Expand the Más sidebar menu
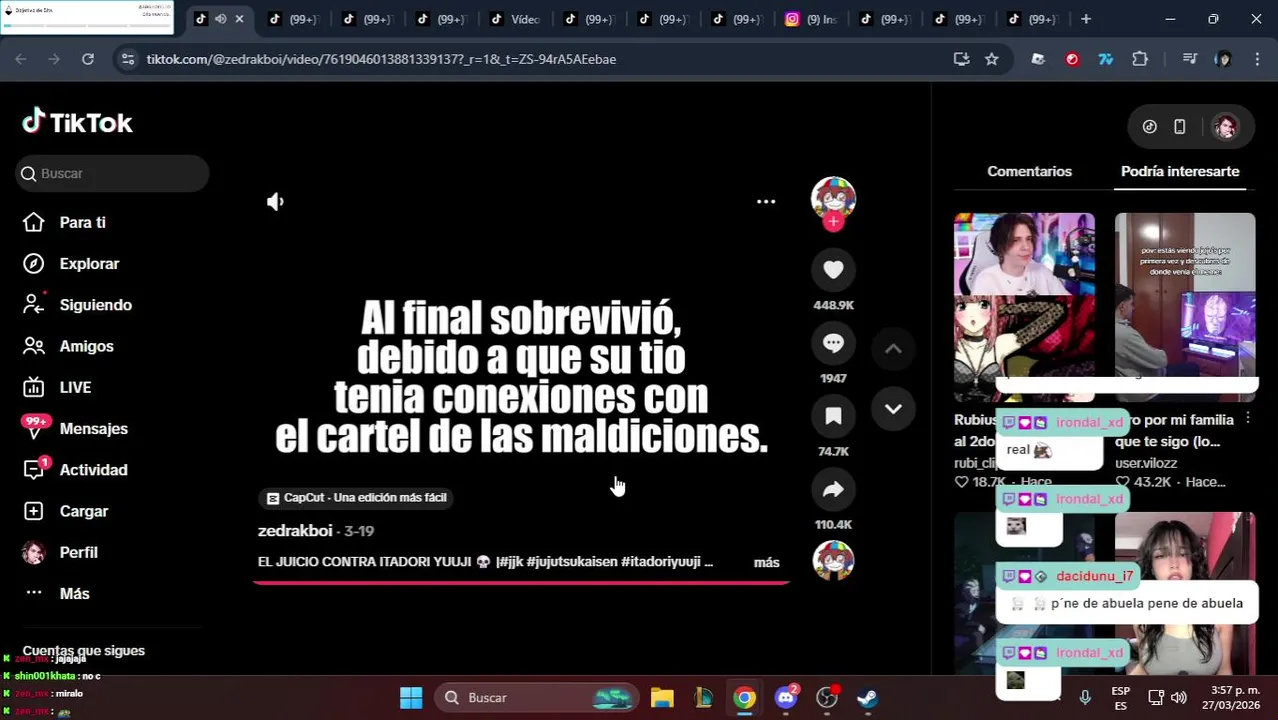1278x720 pixels. click(74, 593)
